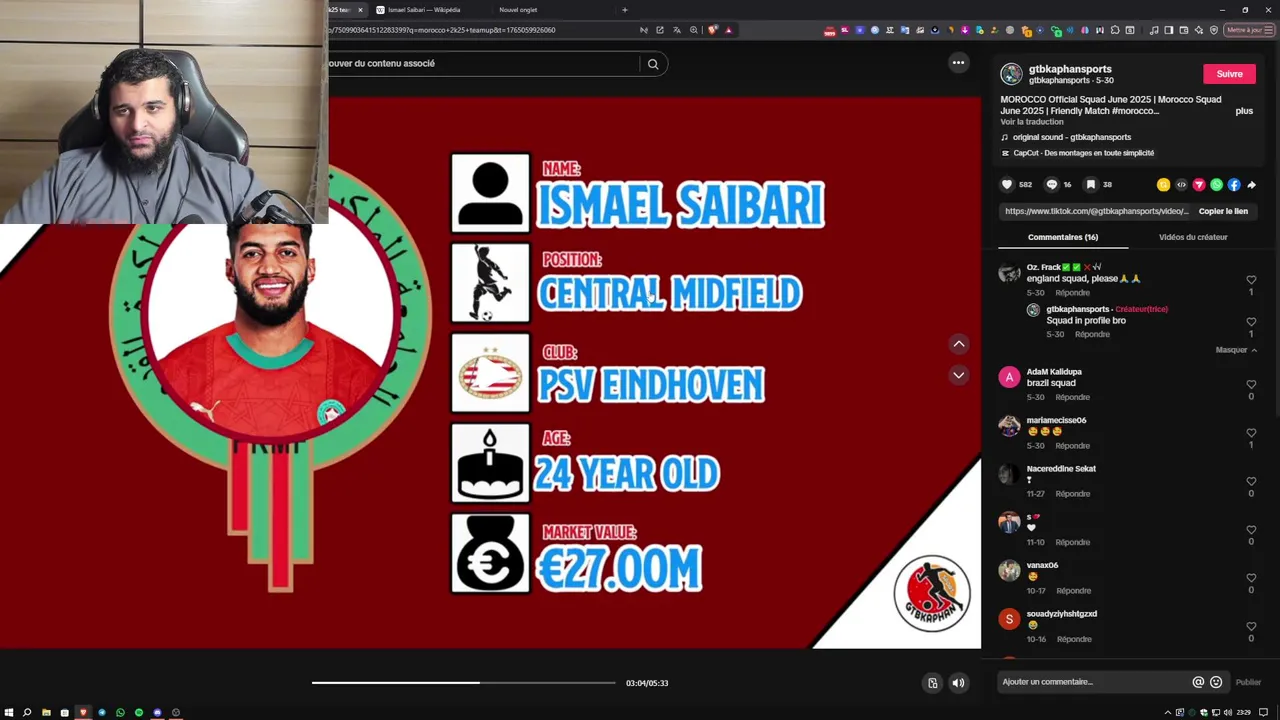Screen dimensions: 1280x720
Task: Show hidden system tray icons chevron
Action: point(1167,712)
